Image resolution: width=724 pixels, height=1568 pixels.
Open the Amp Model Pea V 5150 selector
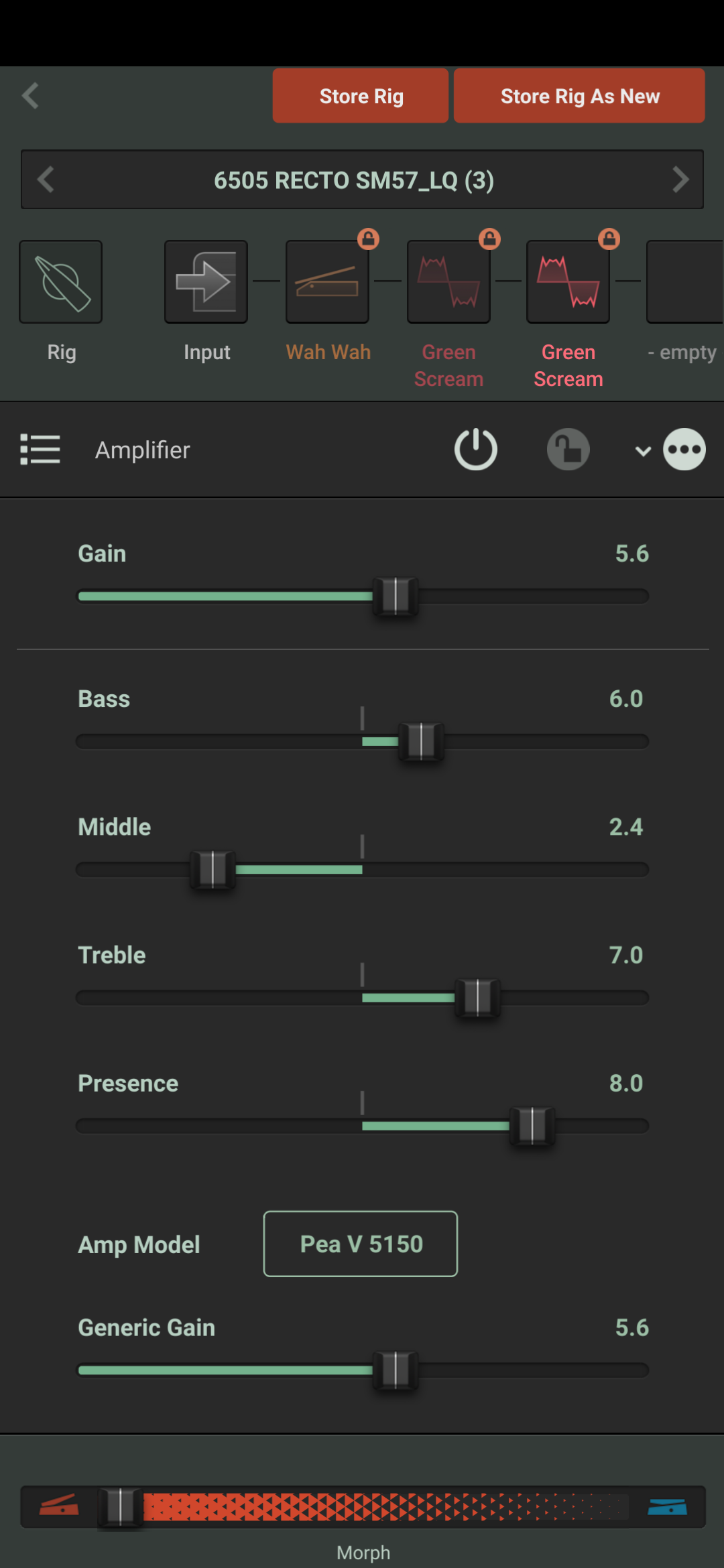tap(361, 1244)
